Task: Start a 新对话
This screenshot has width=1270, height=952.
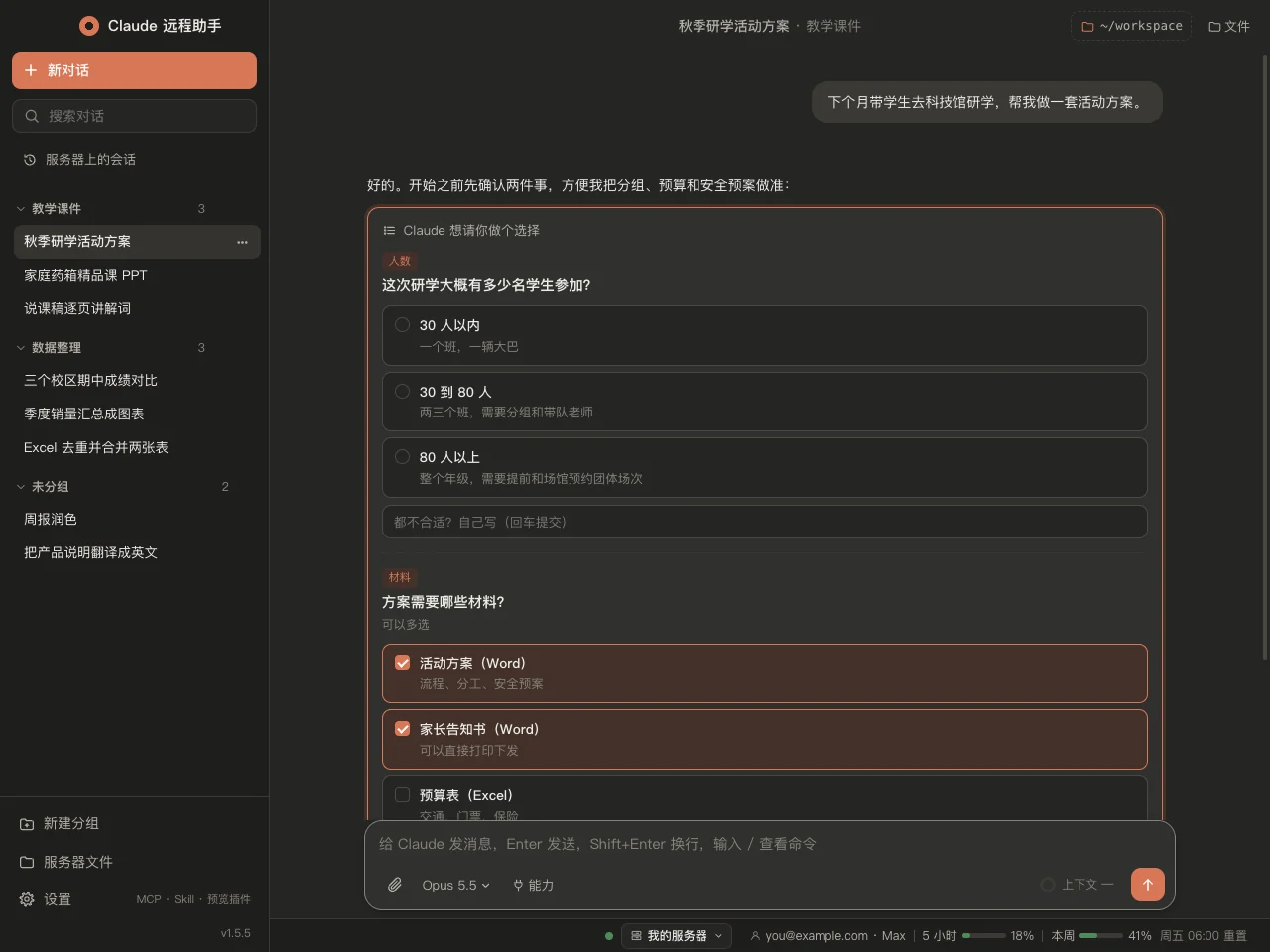Action: point(134,70)
